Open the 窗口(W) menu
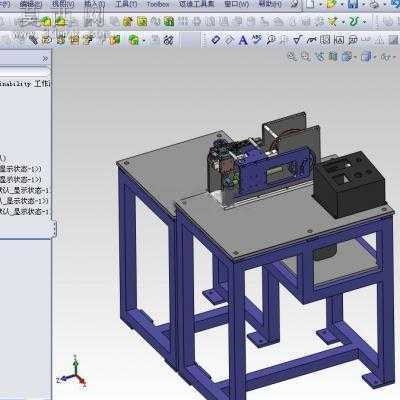Viewport: 400px width, 400px height. [236, 4]
